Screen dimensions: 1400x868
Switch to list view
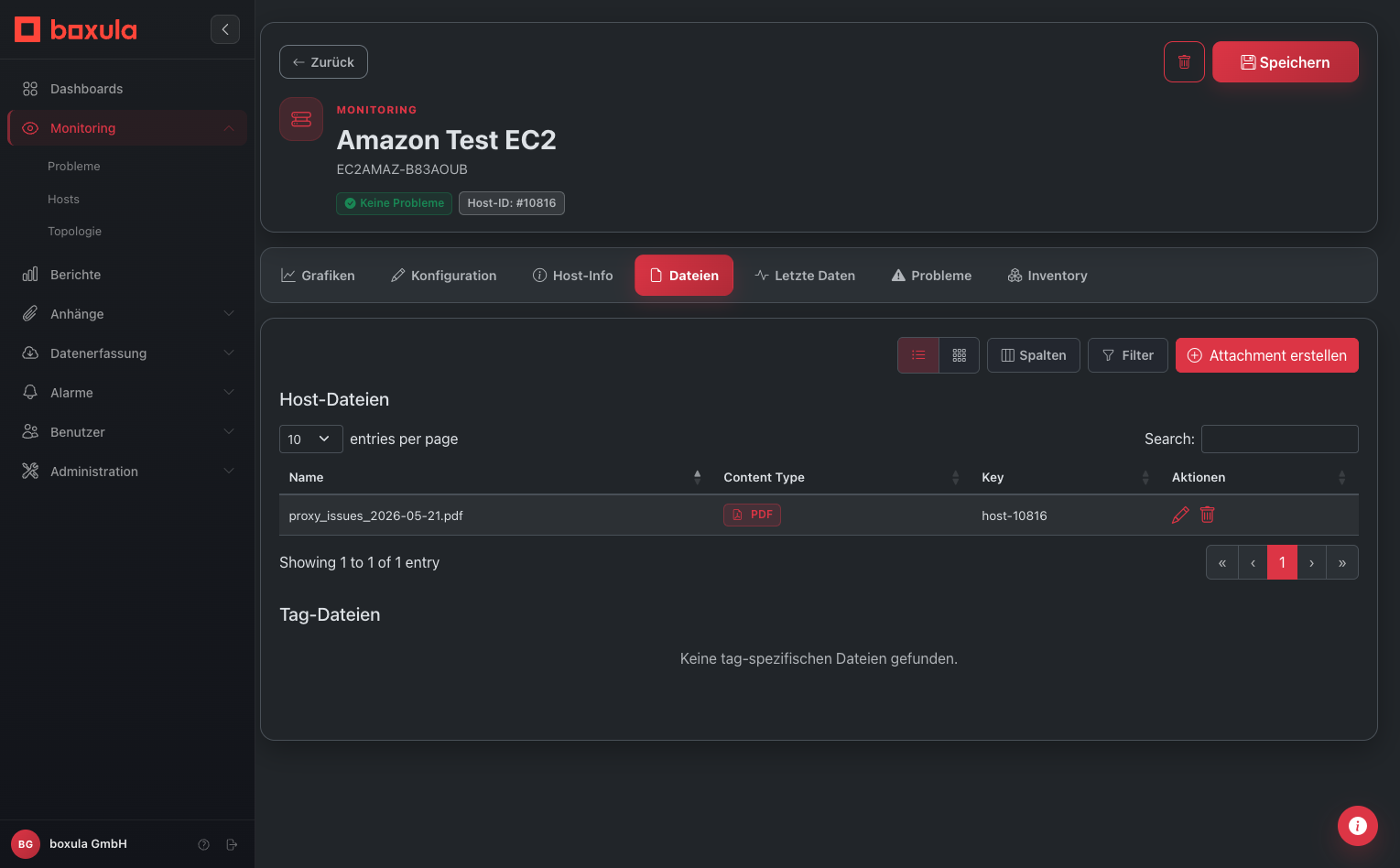click(x=918, y=355)
